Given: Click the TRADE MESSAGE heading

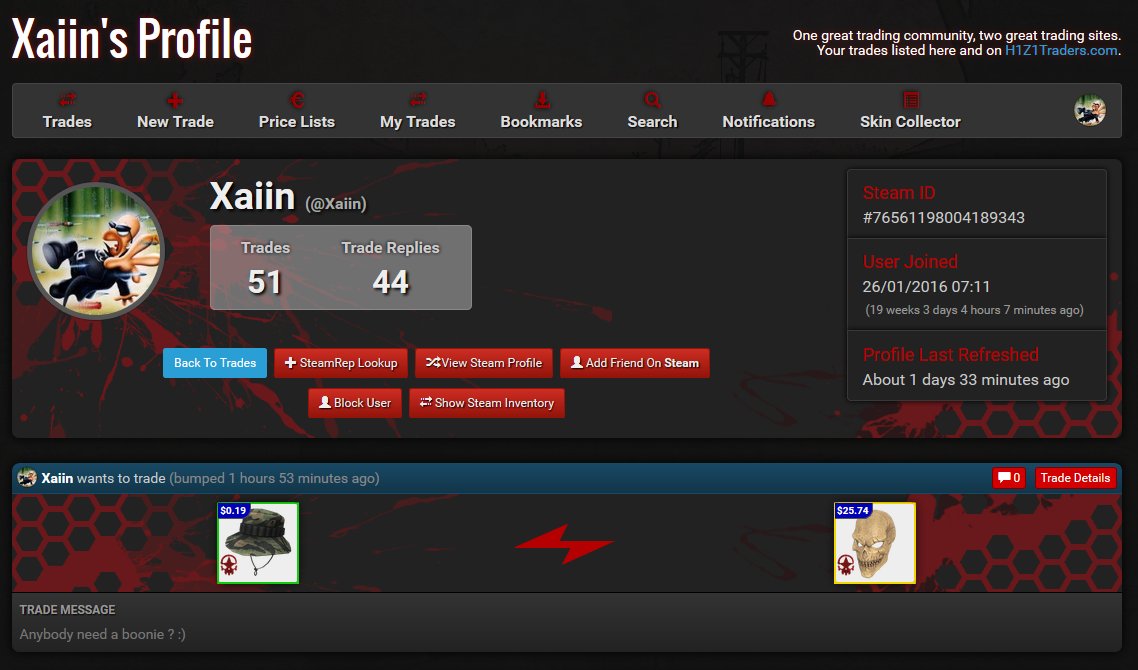Looking at the screenshot, I should tap(67, 610).
